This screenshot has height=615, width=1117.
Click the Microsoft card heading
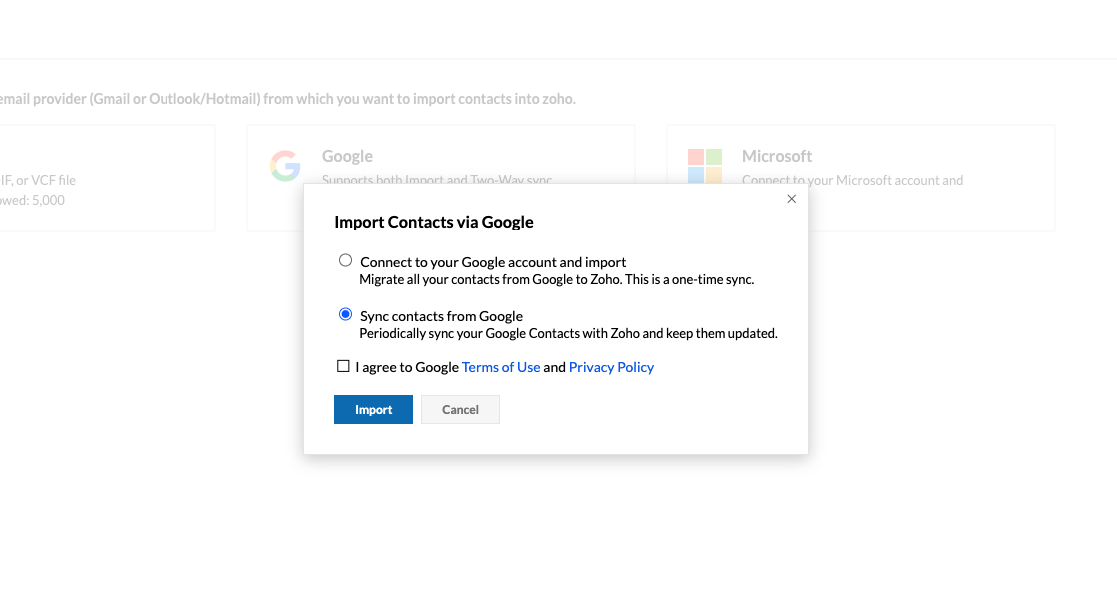tap(777, 156)
